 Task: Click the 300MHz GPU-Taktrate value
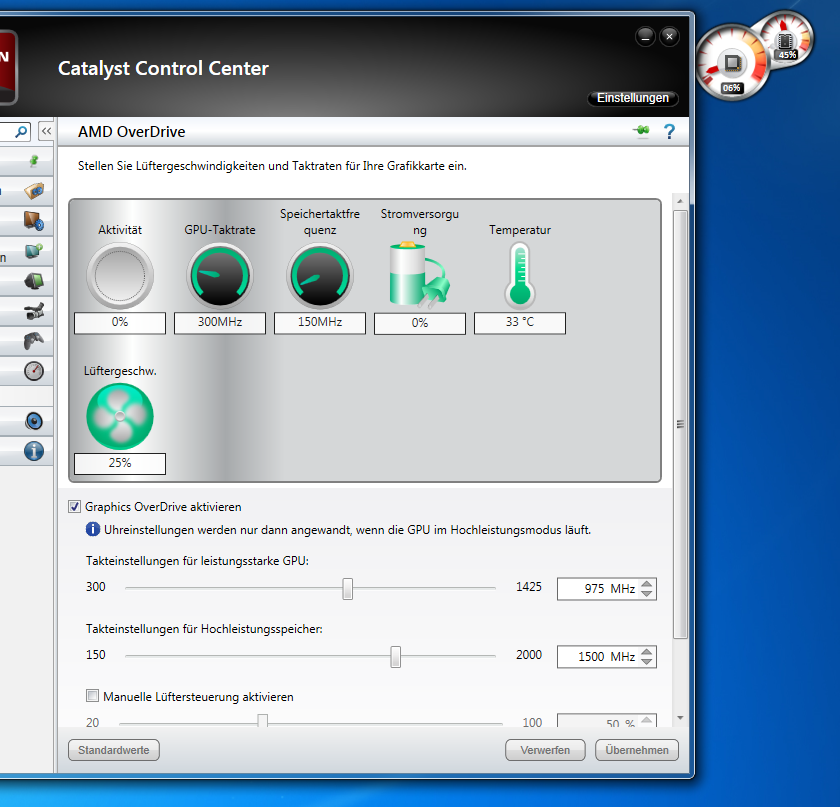tap(220, 323)
